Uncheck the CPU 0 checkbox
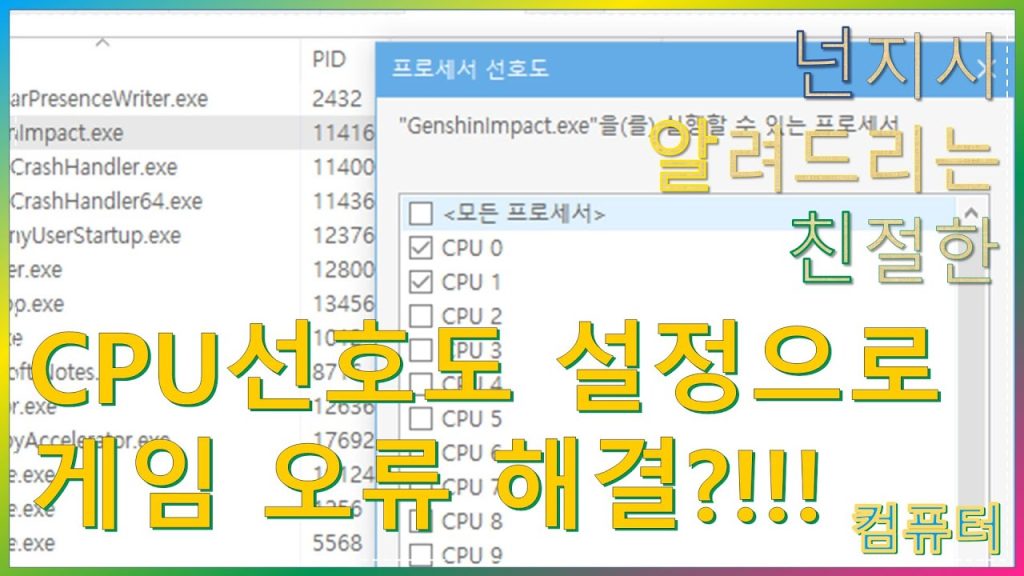Viewport: 1024px width, 576px height. tap(421, 247)
